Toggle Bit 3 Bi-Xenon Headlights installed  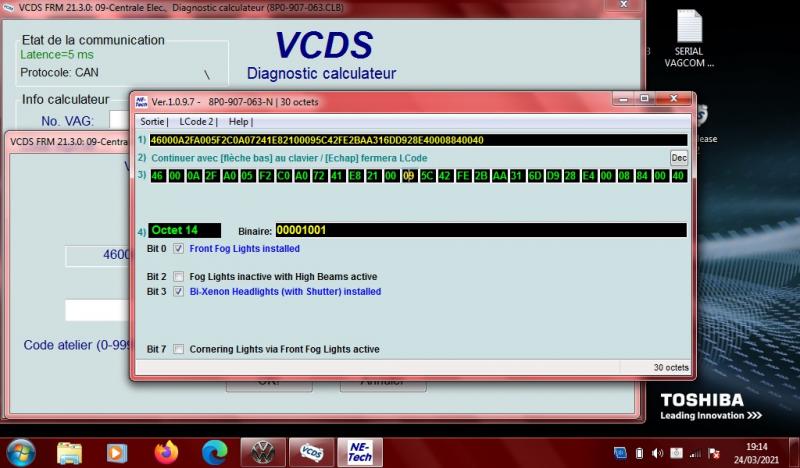click(x=178, y=291)
